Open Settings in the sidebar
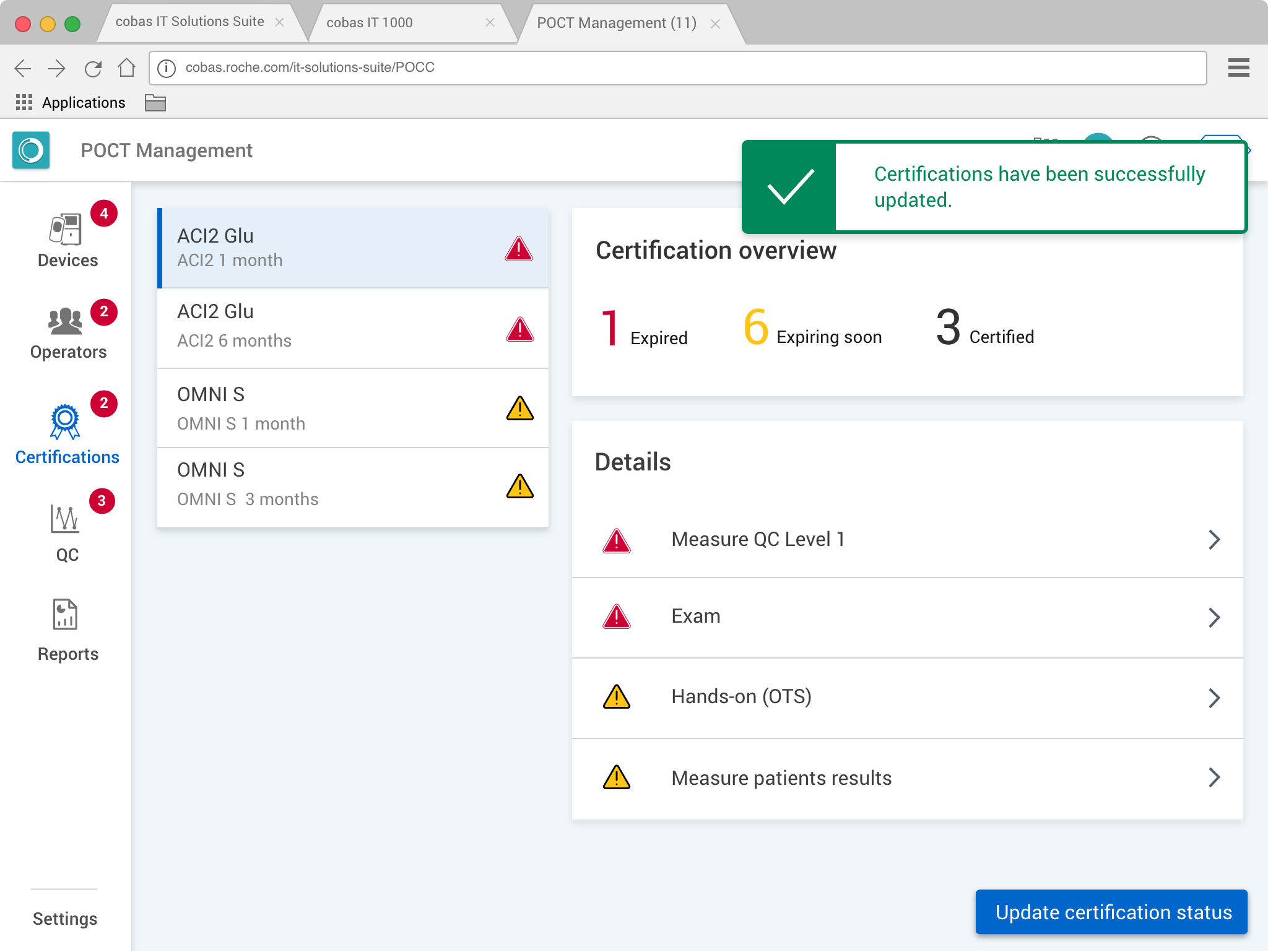This screenshot has height=952, width=1268. pyautogui.click(x=65, y=919)
